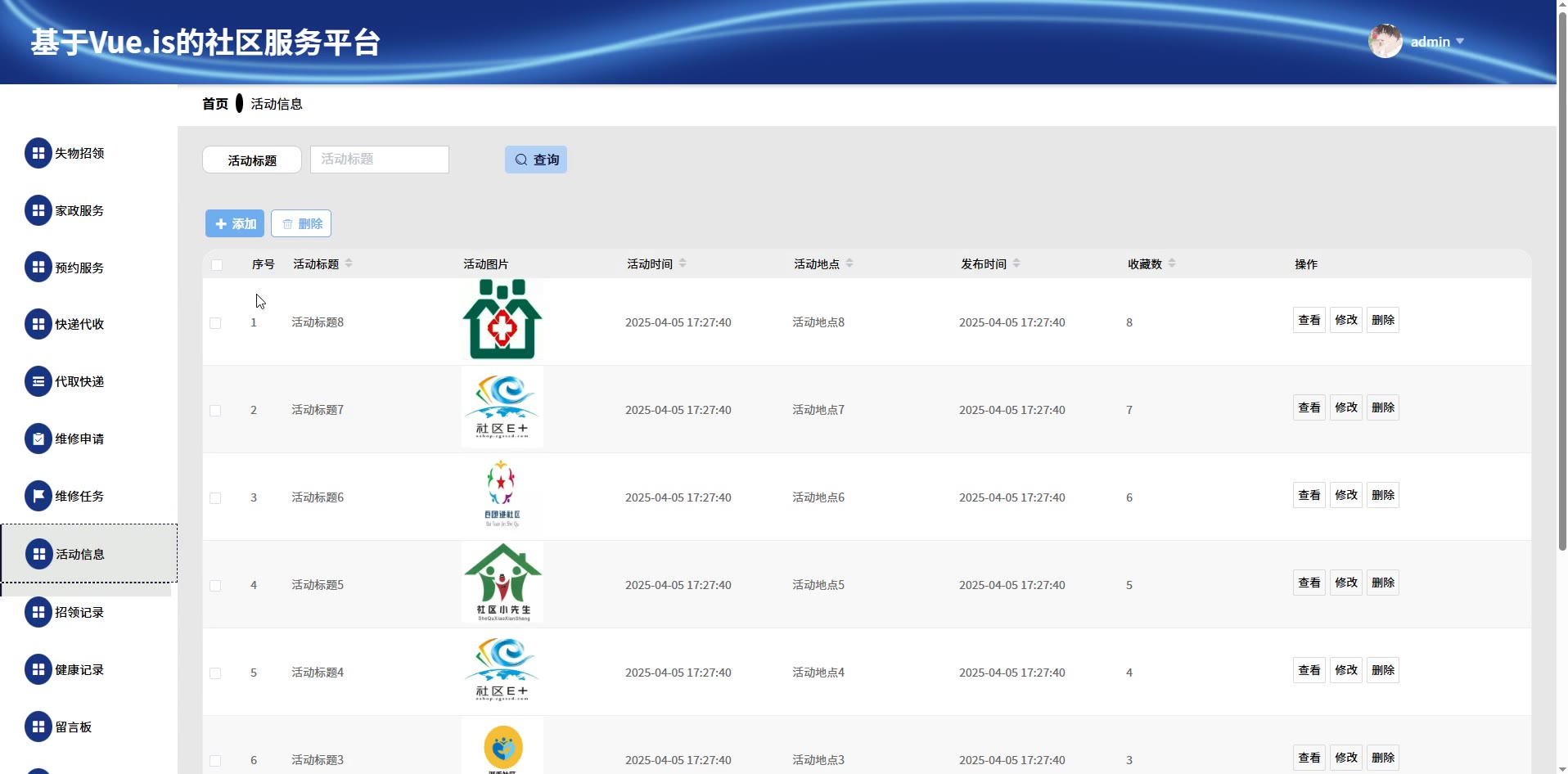Click the 添加 button to add activity
Screen dimensions: 1568x774
click(x=235, y=223)
